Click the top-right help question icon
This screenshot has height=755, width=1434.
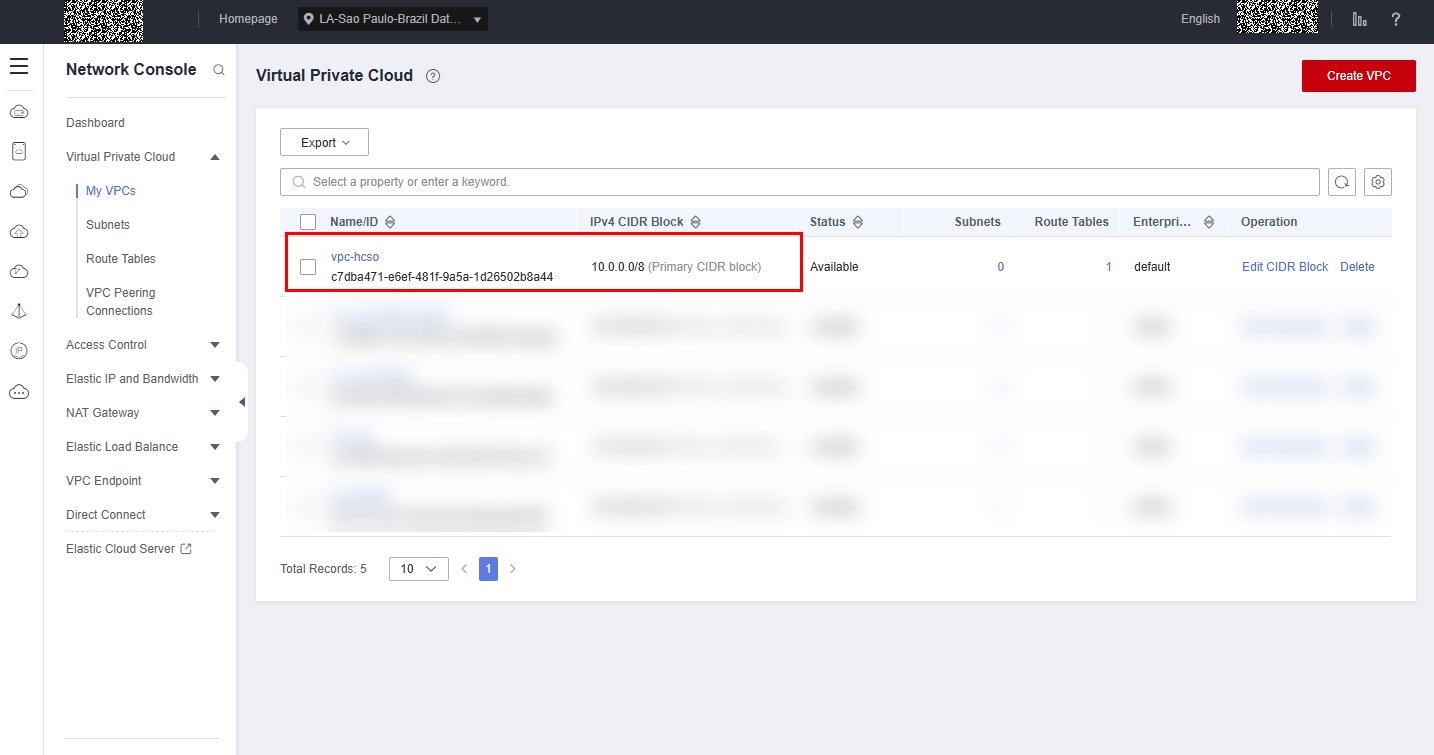pyautogui.click(x=1395, y=19)
